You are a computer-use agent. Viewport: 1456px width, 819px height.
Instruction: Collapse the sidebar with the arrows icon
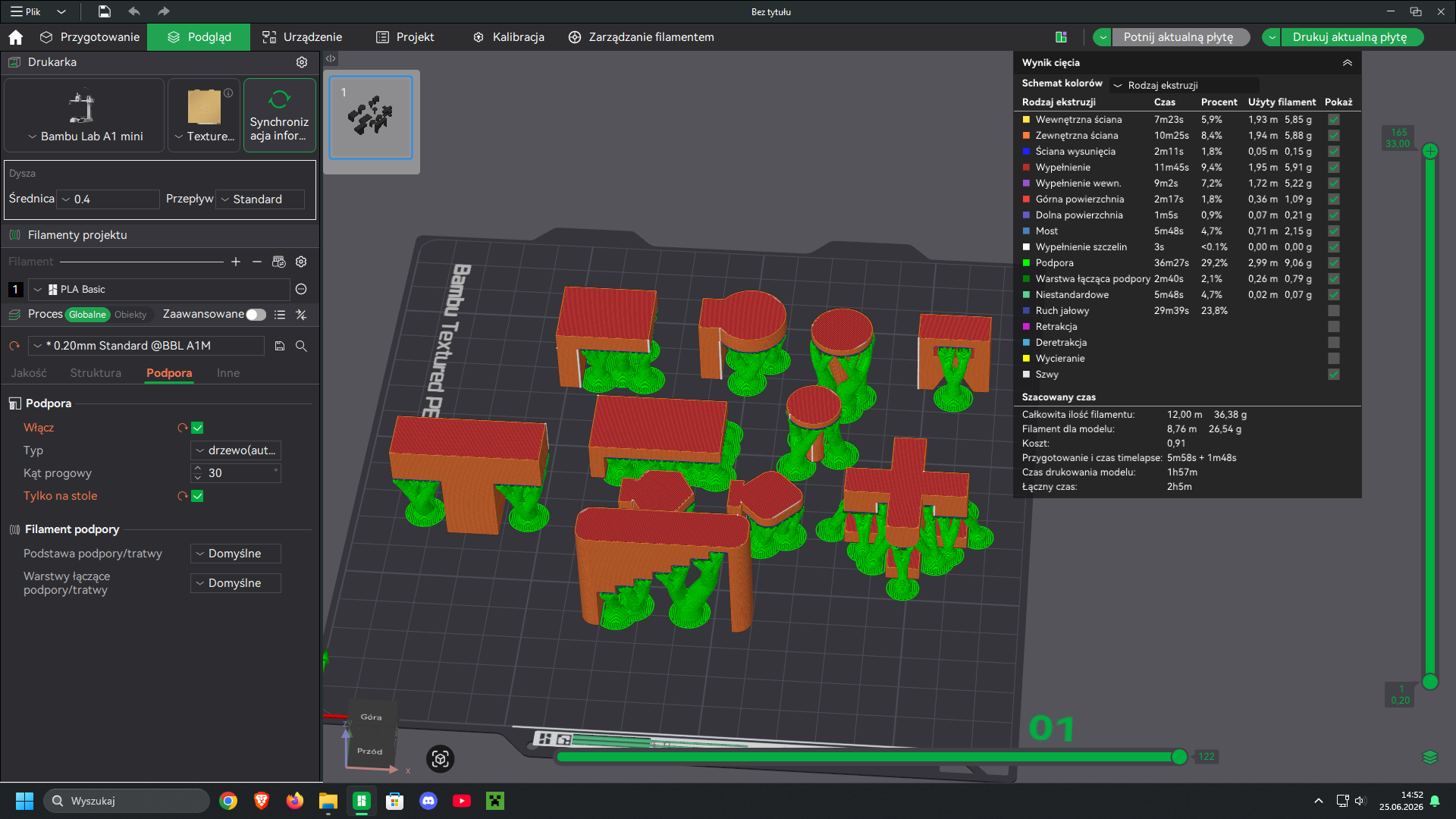(331, 58)
